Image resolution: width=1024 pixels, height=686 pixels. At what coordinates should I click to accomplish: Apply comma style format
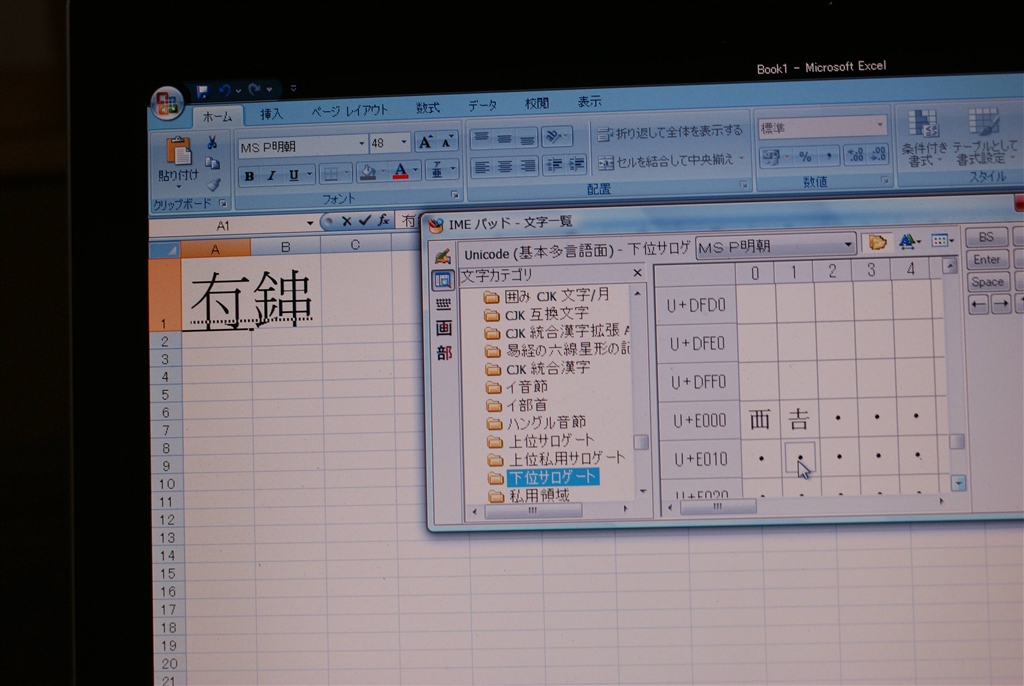[828, 155]
